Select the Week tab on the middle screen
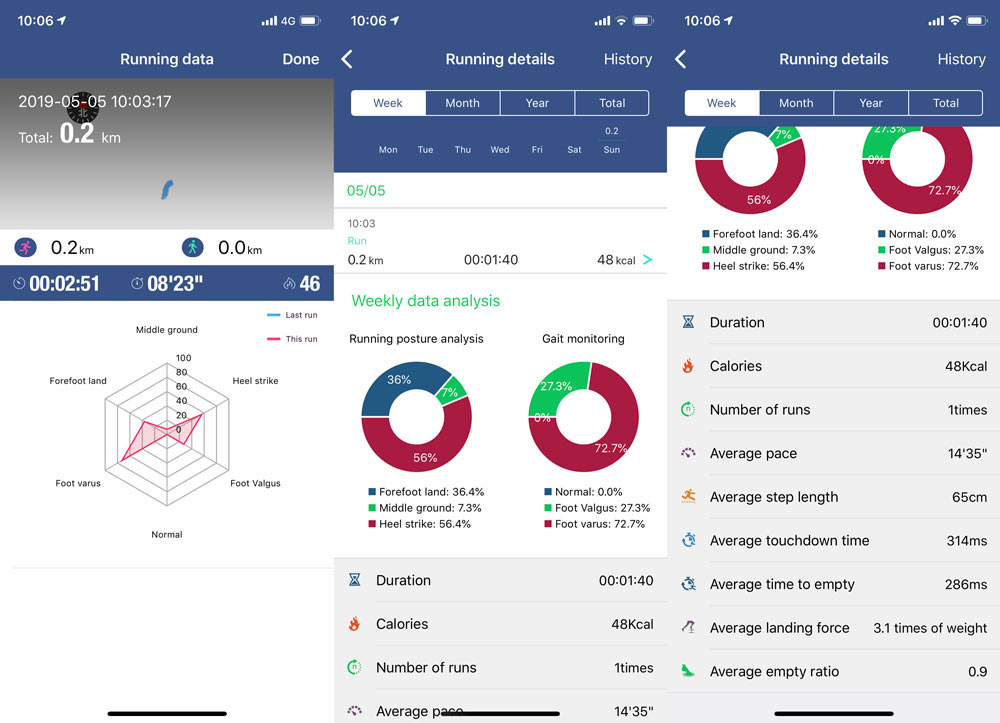This screenshot has width=1000, height=723. click(x=388, y=103)
